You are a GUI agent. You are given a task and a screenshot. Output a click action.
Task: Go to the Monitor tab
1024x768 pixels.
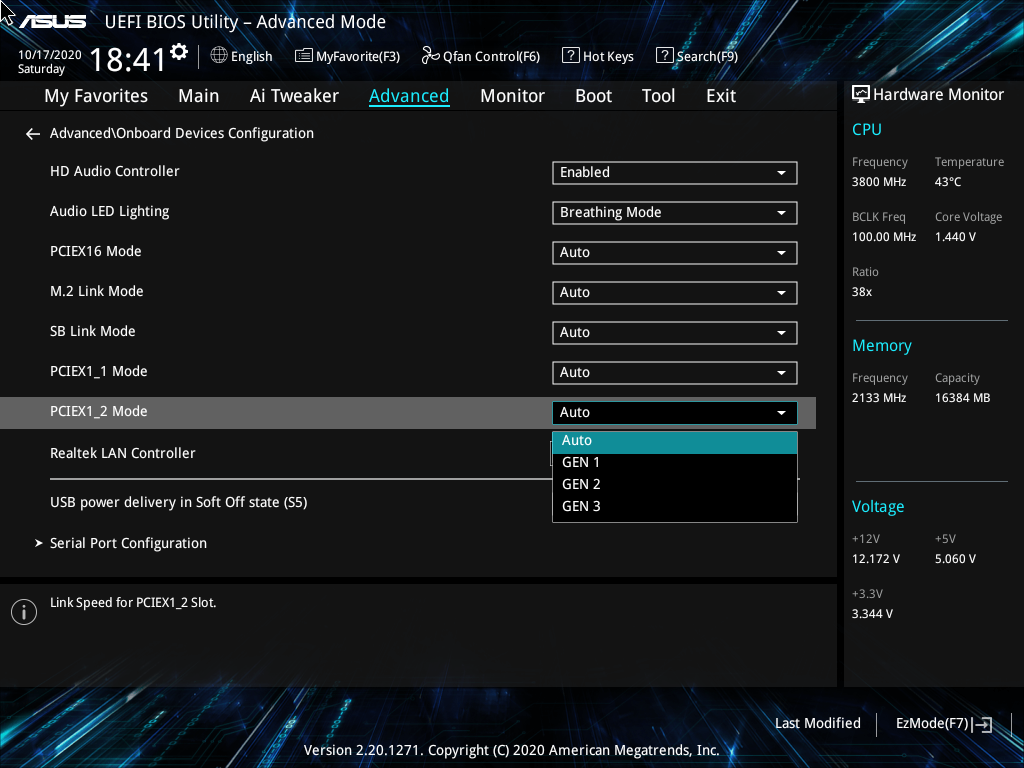click(x=512, y=96)
